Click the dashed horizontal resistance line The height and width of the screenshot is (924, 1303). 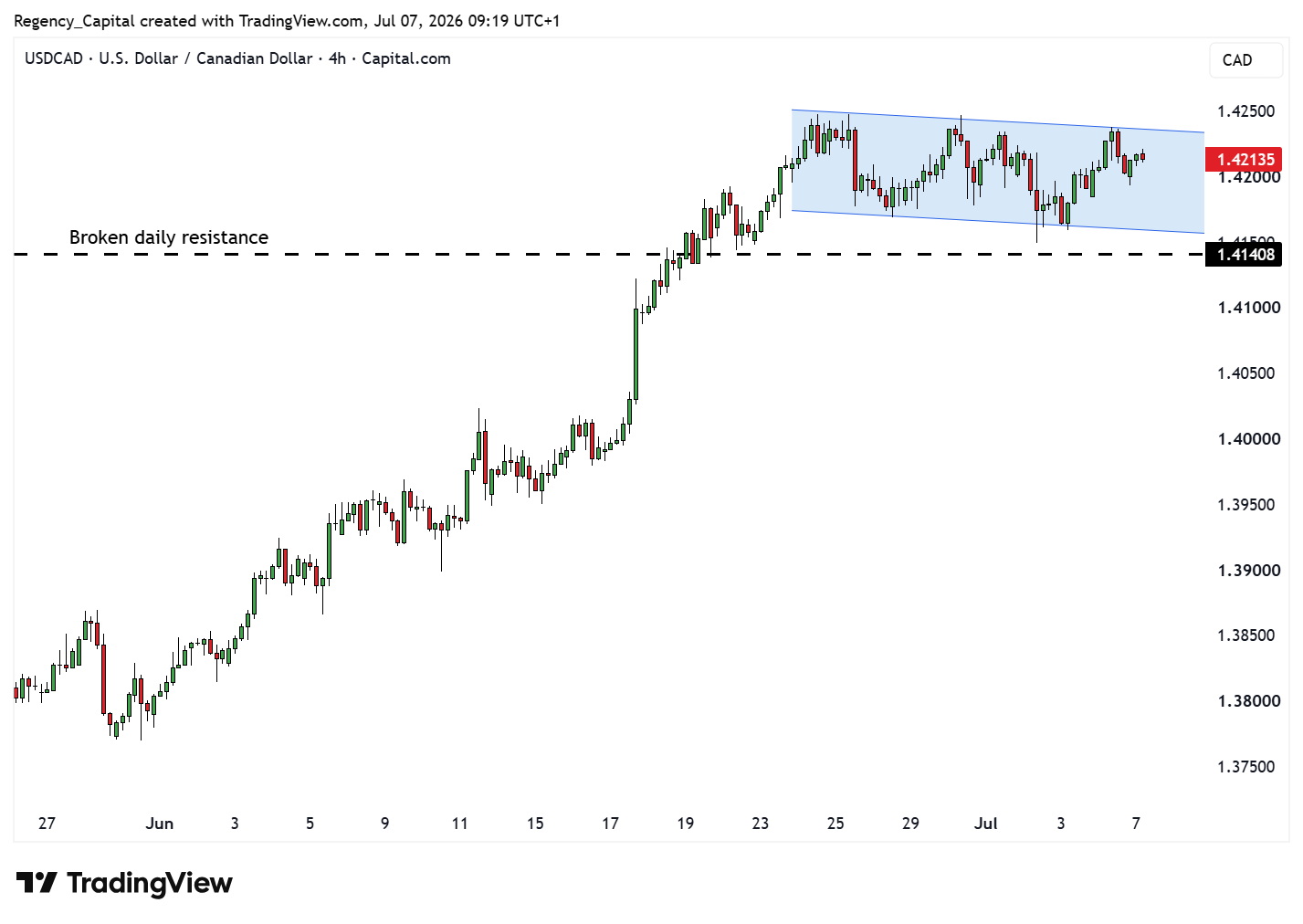(609, 255)
